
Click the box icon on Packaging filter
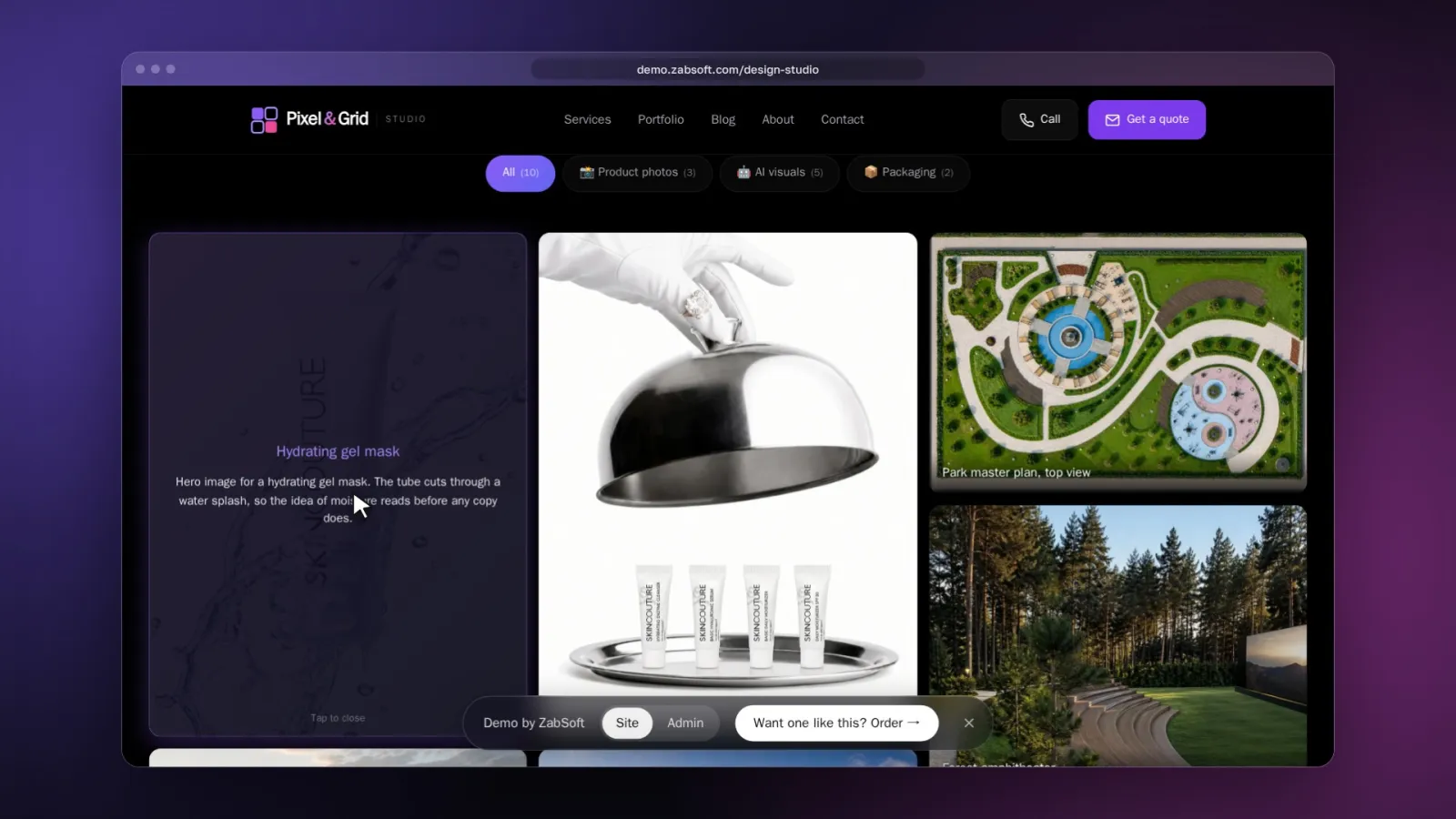(871, 172)
